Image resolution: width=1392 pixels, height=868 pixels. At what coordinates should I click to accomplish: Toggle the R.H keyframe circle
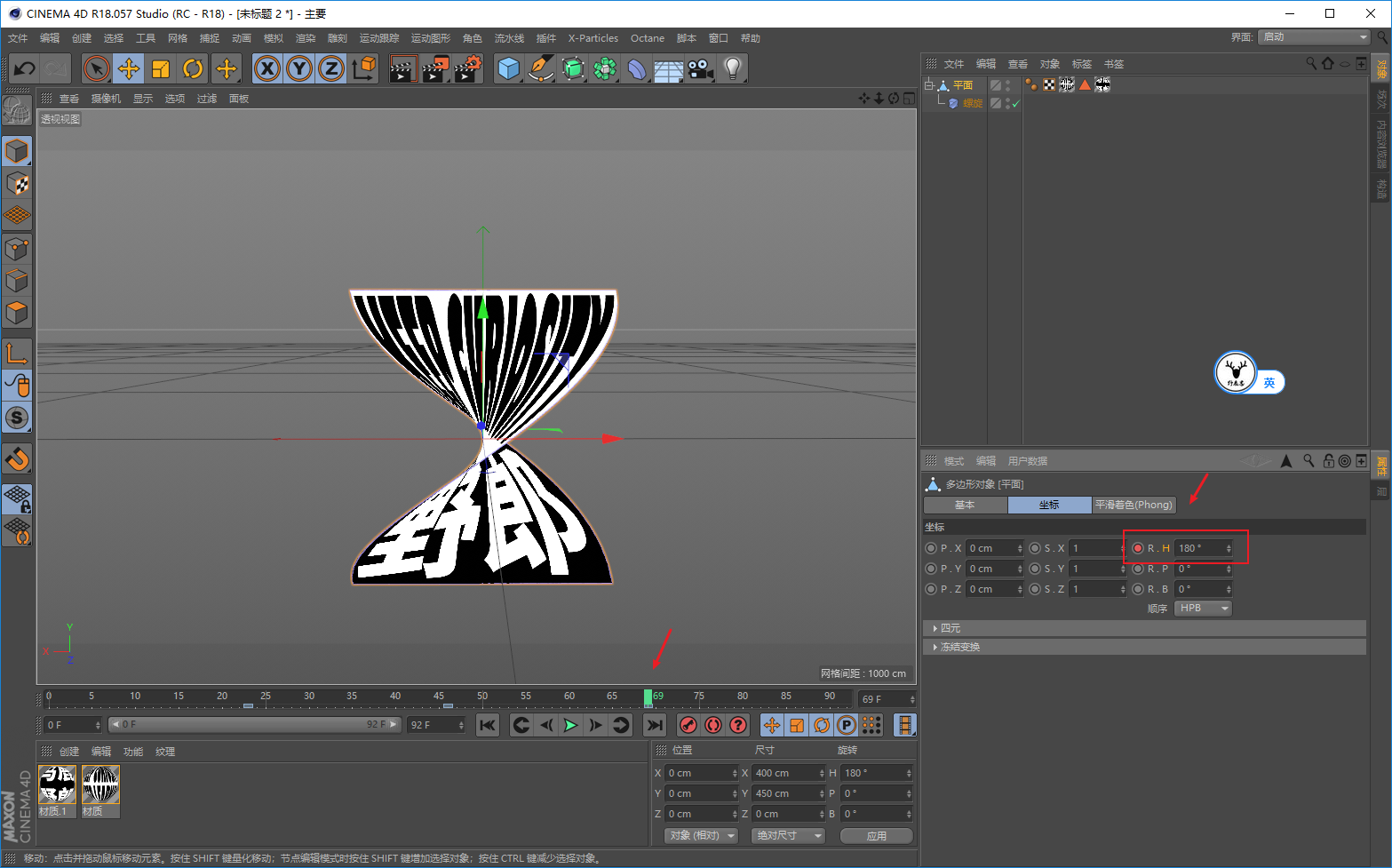click(1138, 548)
